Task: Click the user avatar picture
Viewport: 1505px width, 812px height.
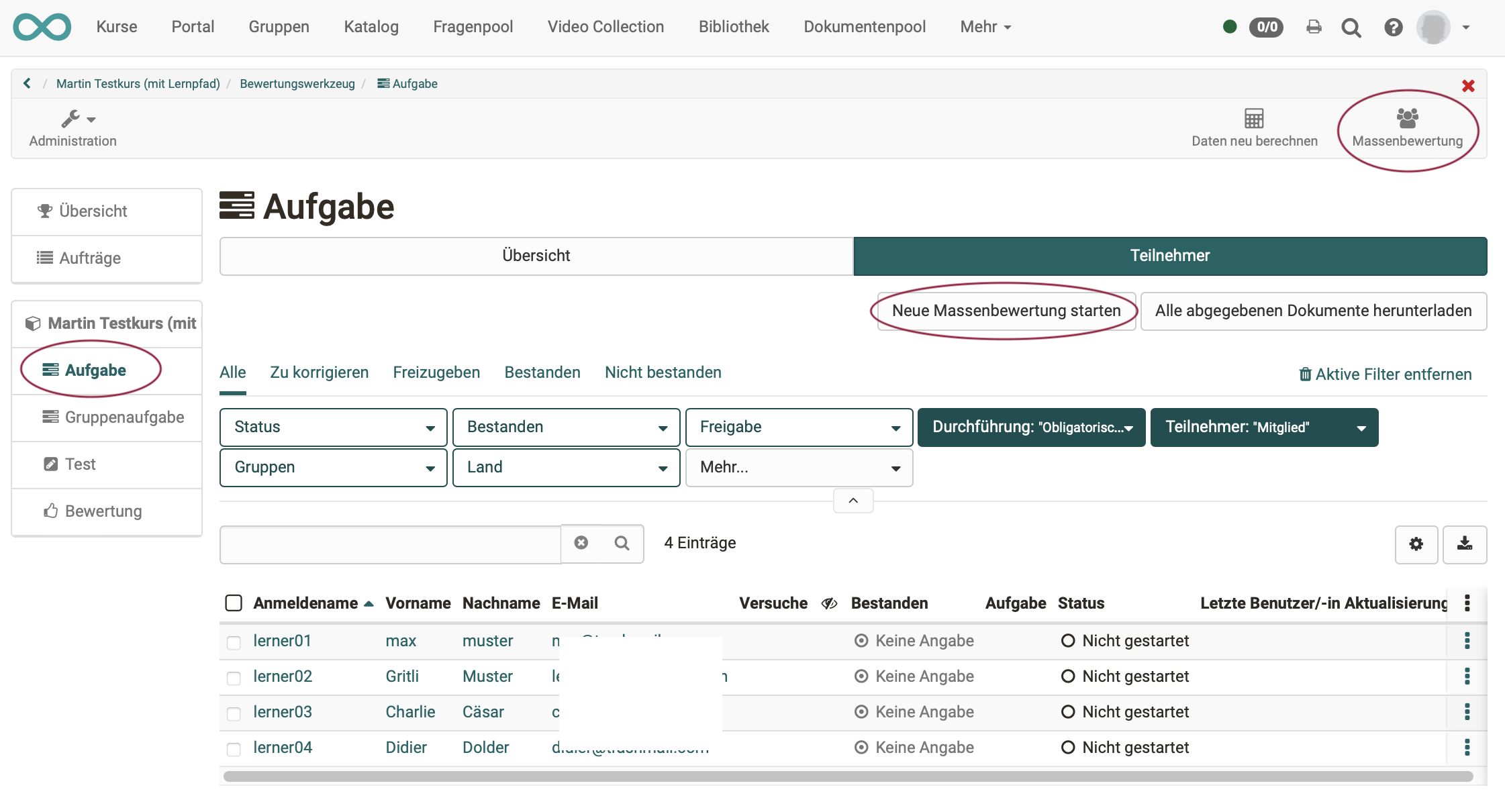Action: [x=1433, y=28]
